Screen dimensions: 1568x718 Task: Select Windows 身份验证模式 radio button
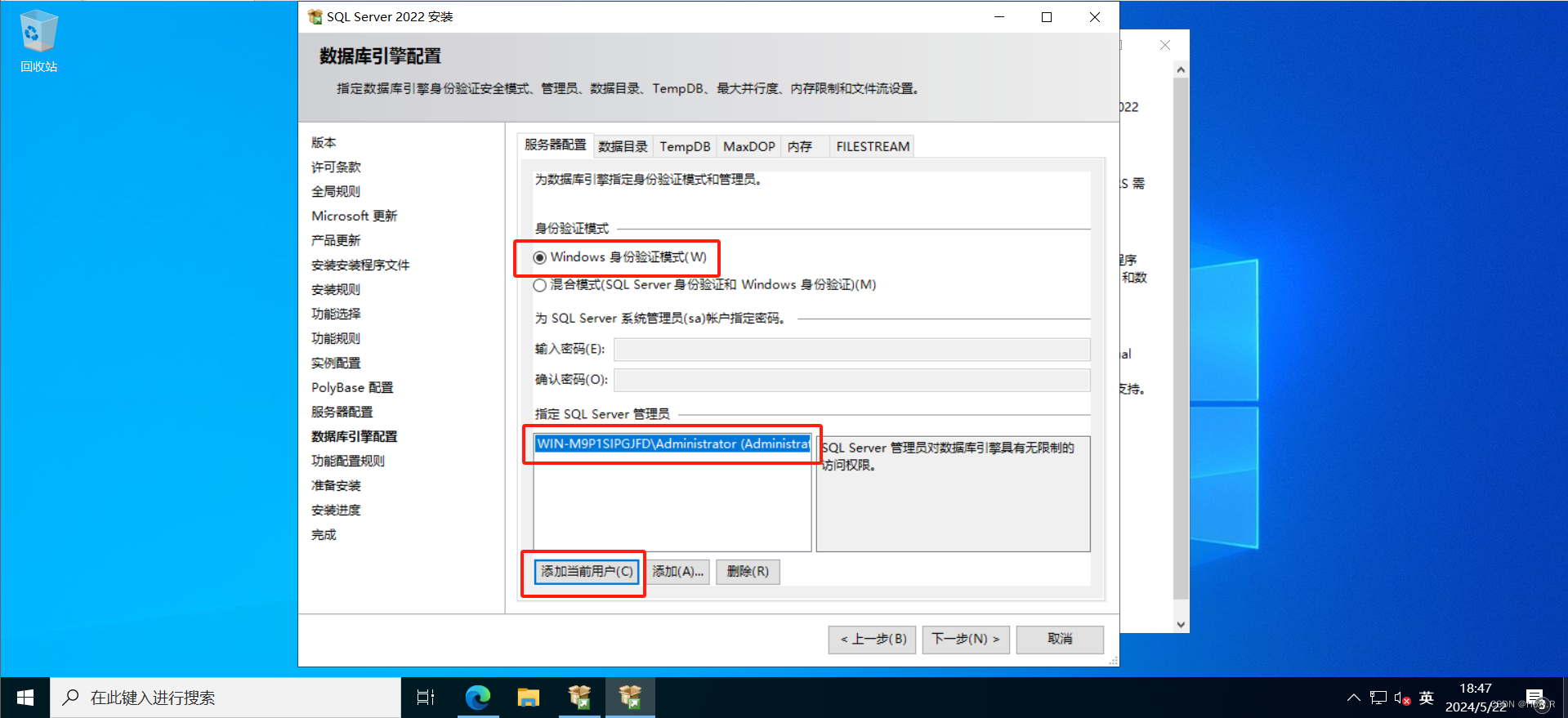(540, 257)
